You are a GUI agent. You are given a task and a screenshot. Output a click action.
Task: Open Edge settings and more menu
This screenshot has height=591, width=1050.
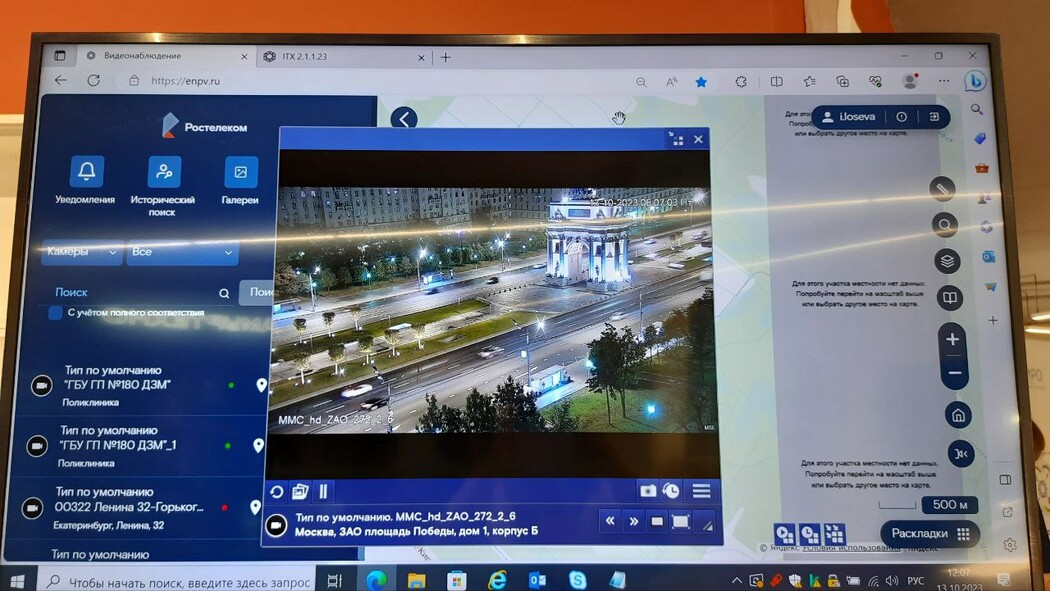click(944, 81)
